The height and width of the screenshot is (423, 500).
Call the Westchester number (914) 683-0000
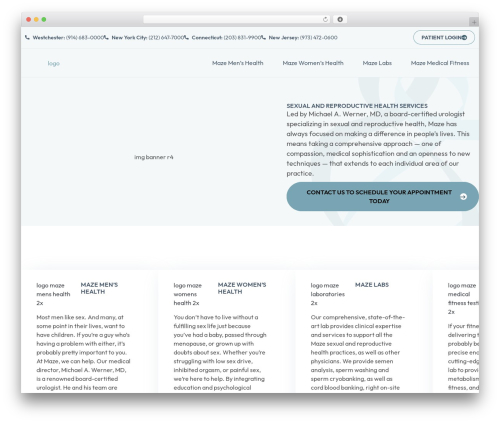(x=85, y=38)
